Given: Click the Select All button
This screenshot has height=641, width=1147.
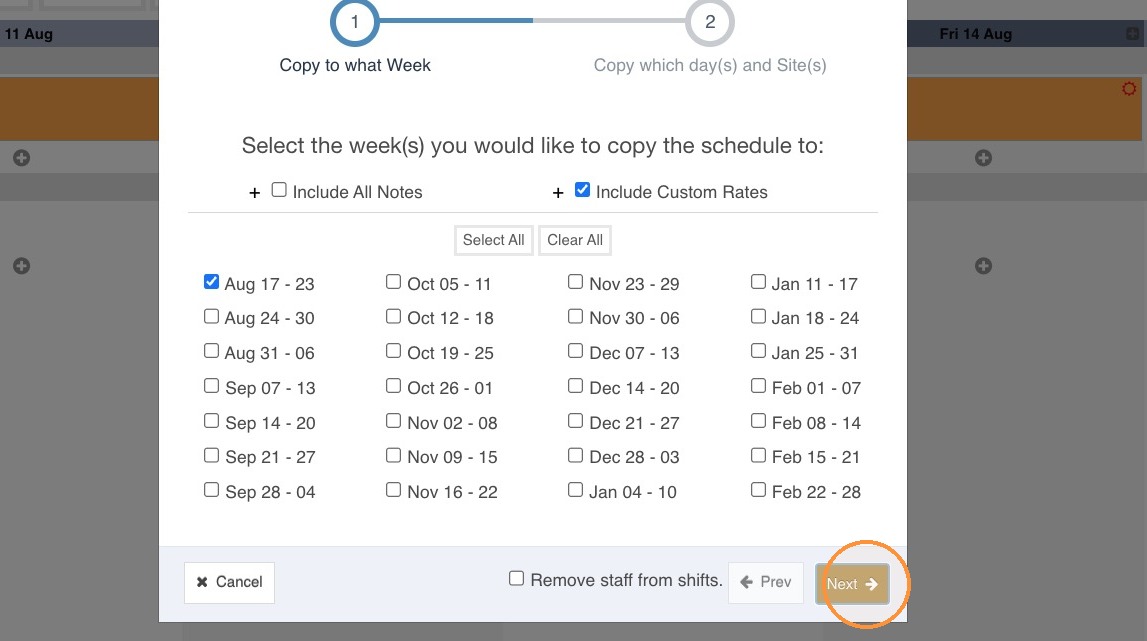Looking at the screenshot, I should tap(494, 240).
